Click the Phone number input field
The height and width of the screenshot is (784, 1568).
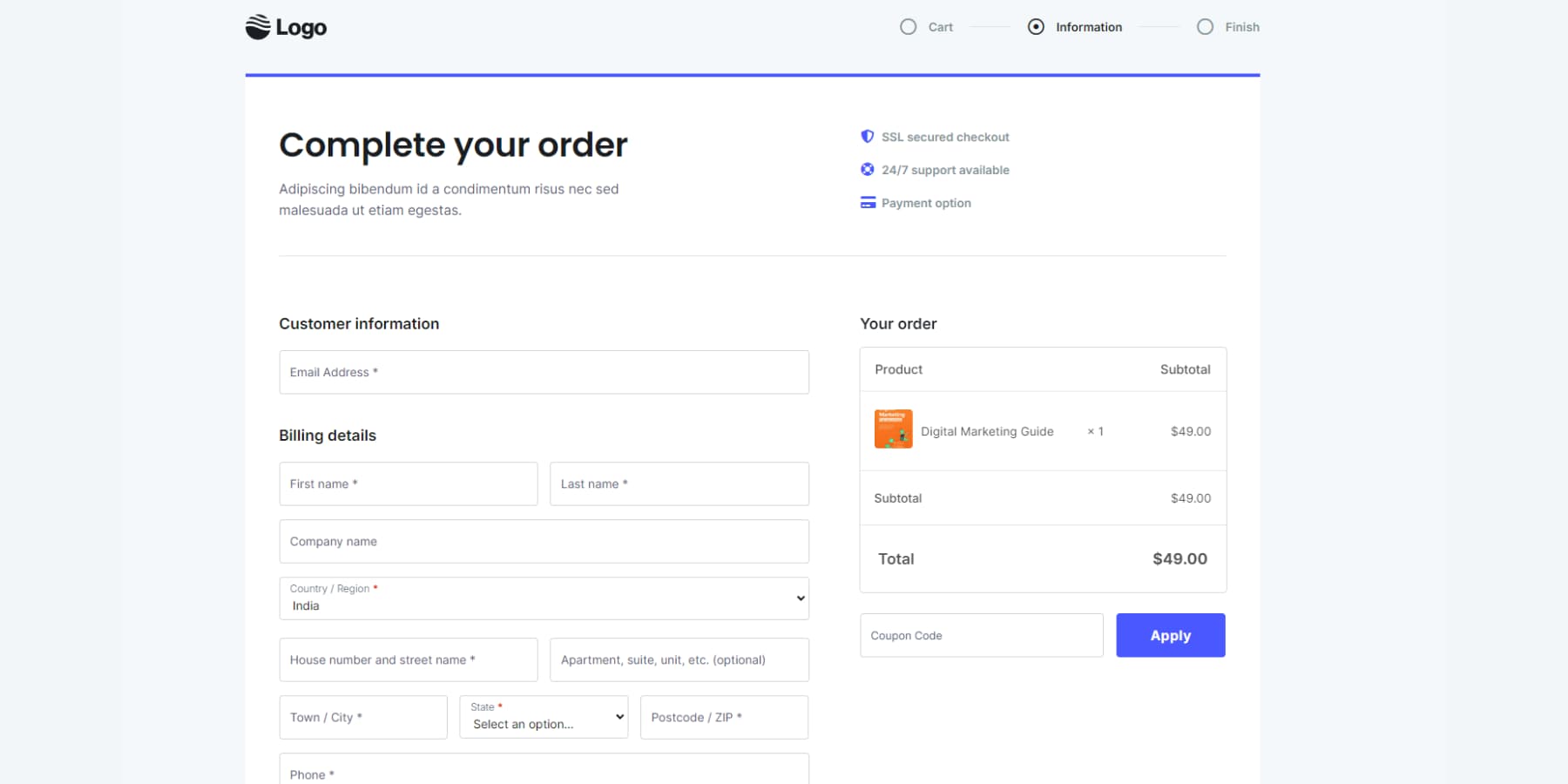(x=544, y=774)
